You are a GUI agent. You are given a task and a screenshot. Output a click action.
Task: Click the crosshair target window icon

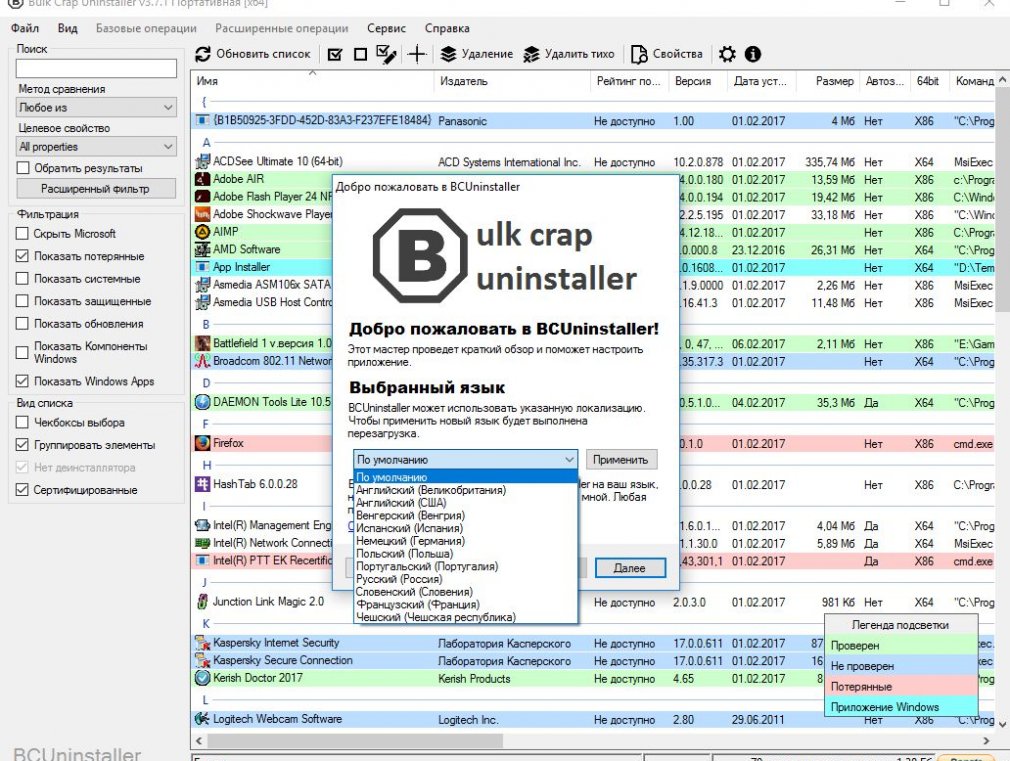point(417,54)
